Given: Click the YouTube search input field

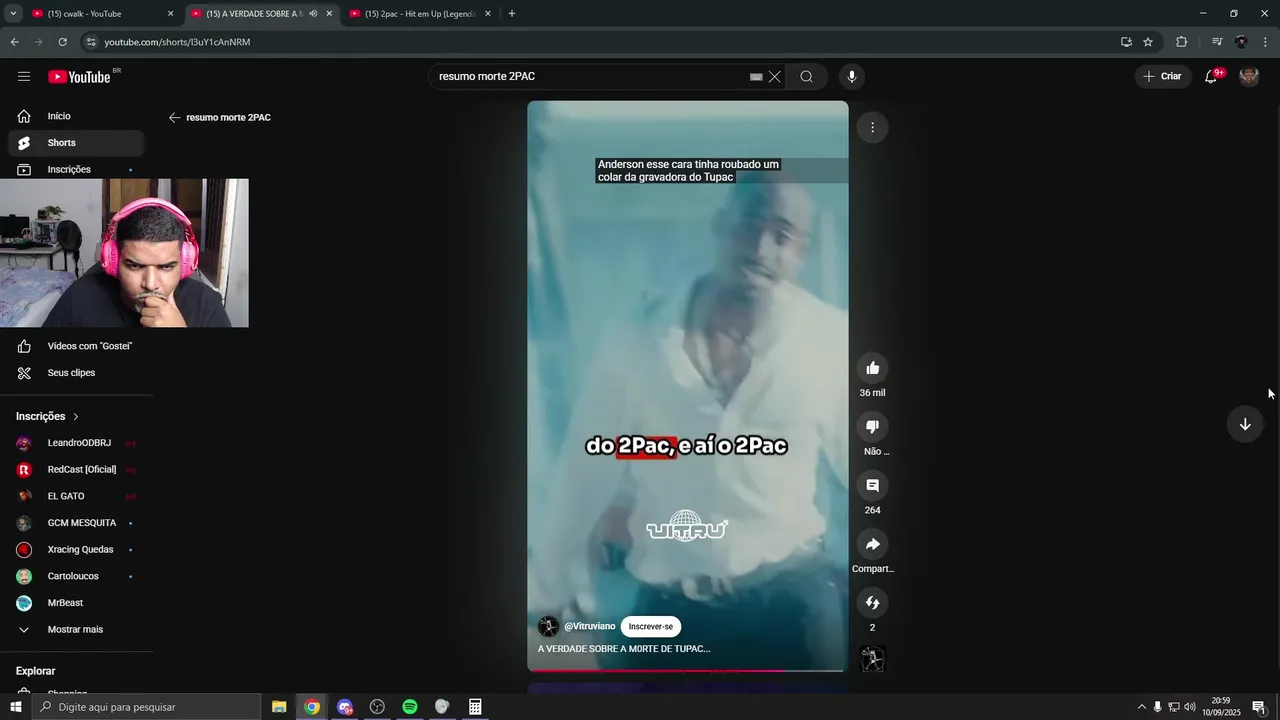Looking at the screenshot, I should 590,77.
